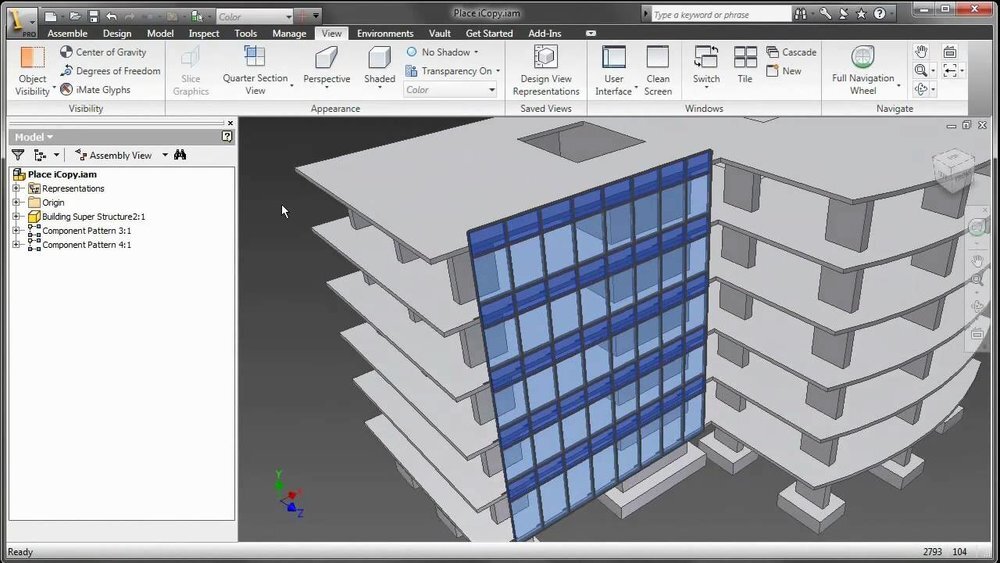The height and width of the screenshot is (563, 1000).
Task: Switch to the Design tab
Action: 117,33
